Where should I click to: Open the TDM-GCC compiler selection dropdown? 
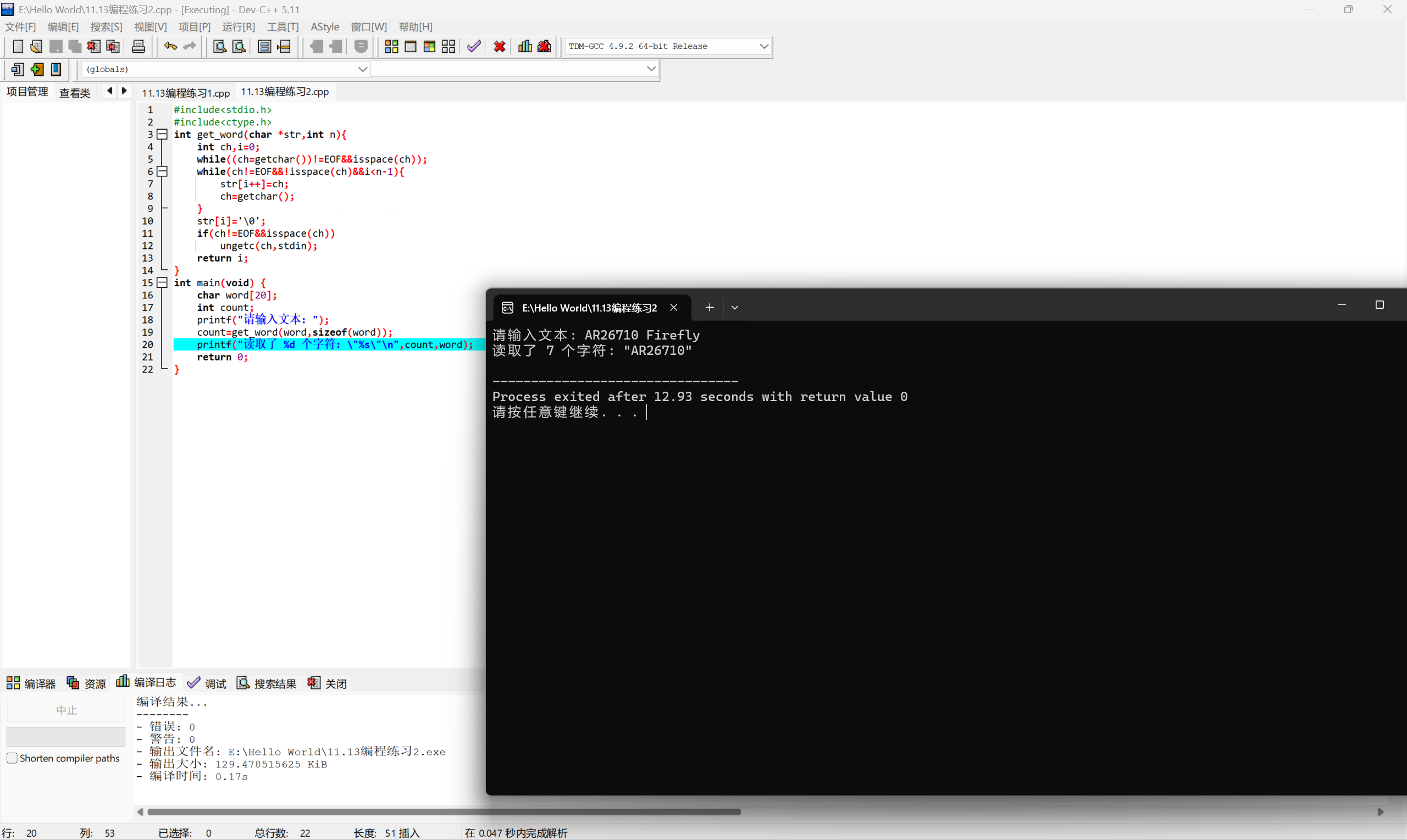(764, 46)
